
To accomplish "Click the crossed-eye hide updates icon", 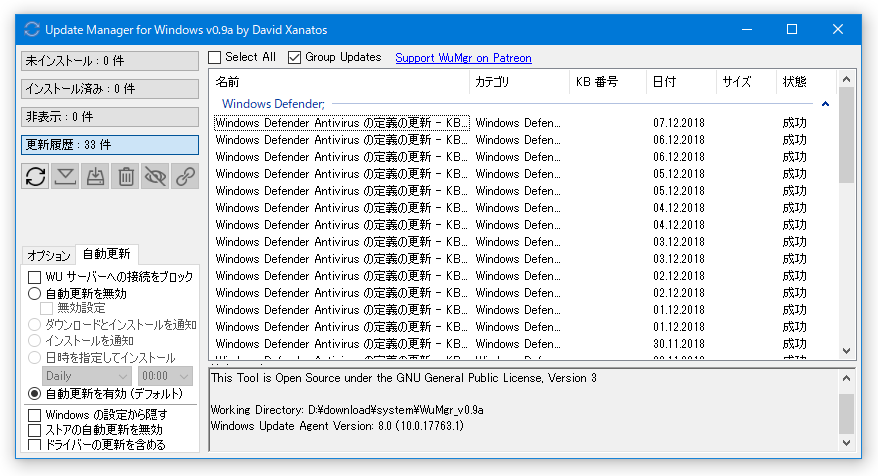I will 155,176.
